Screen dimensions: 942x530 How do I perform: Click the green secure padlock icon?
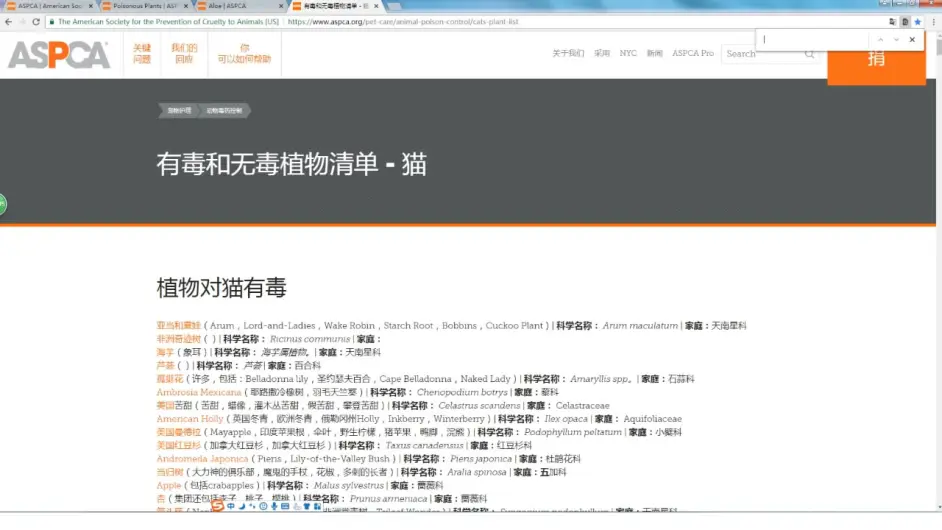pyautogui.click(x=52, y=22)
